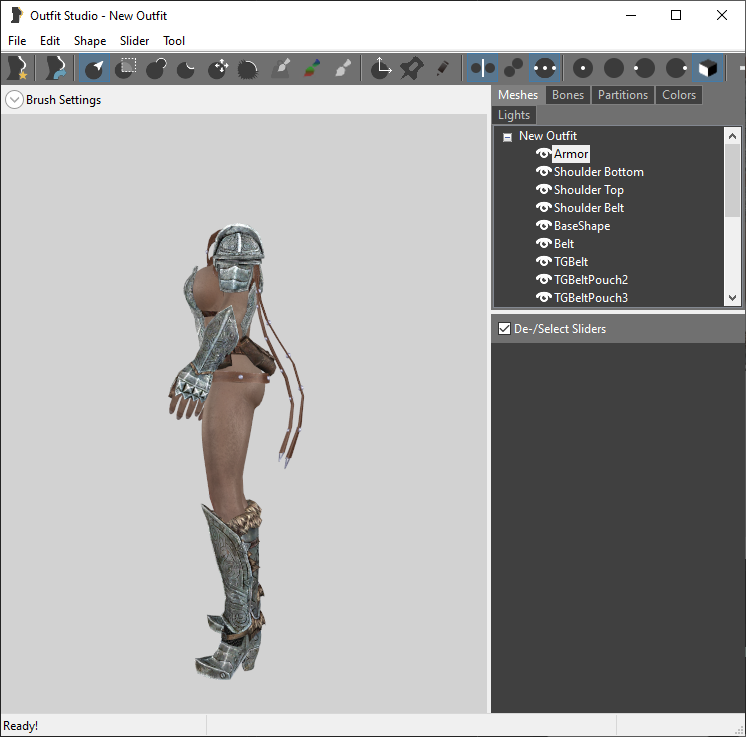Click the New Project icon with star
746x737 pixels.
pos(18,68)
